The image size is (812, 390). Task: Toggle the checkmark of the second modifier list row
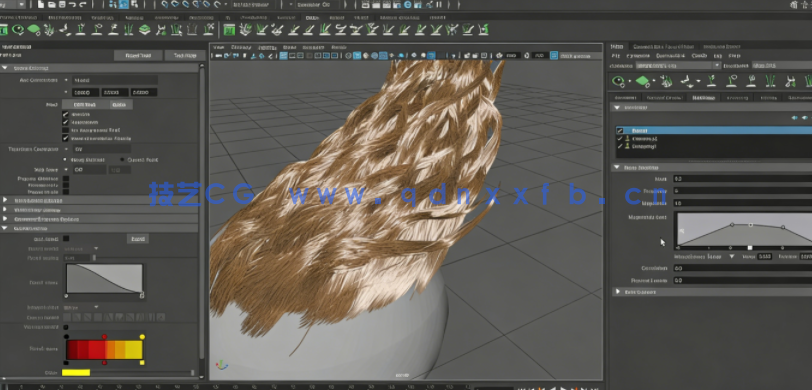[x=620, y=138]
